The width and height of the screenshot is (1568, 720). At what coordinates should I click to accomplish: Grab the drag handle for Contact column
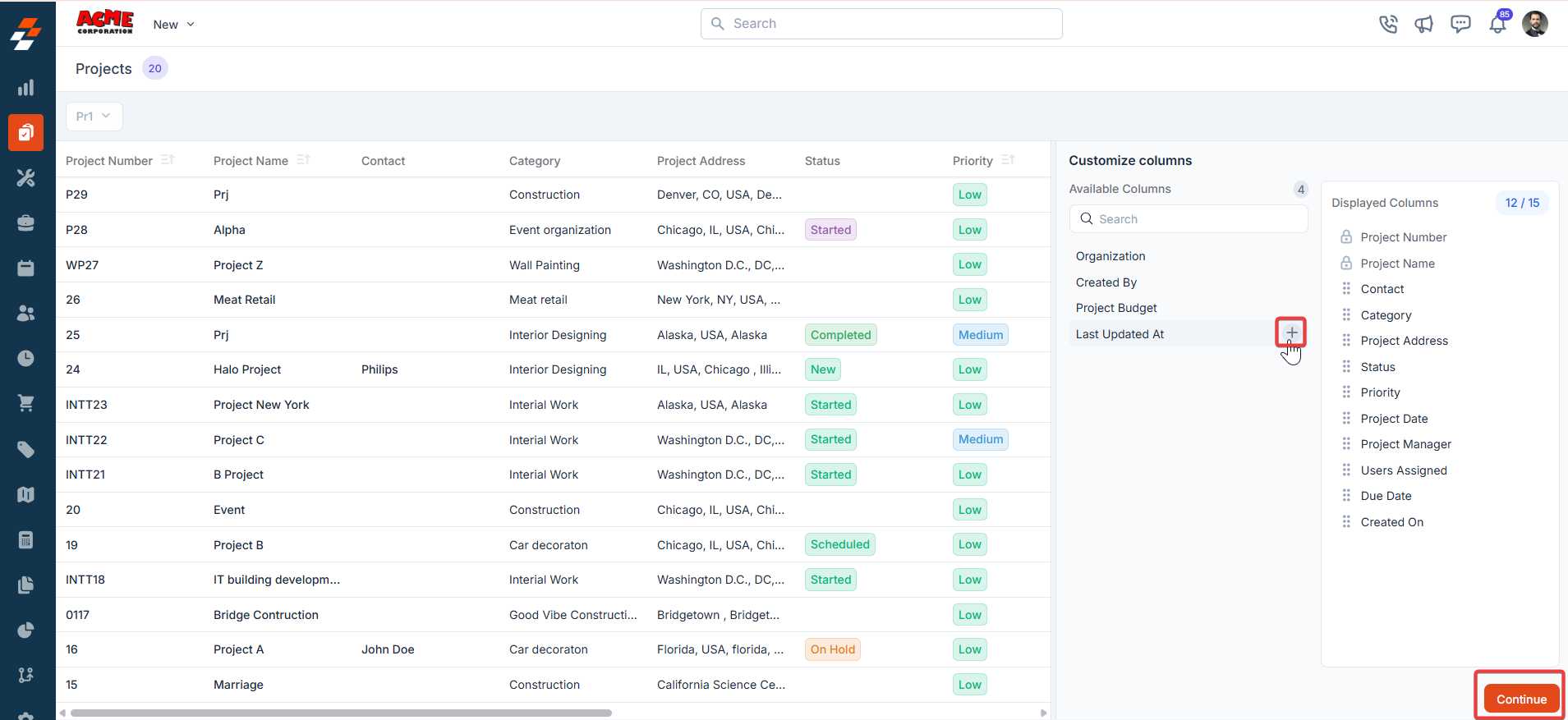tap(1346, 288)
